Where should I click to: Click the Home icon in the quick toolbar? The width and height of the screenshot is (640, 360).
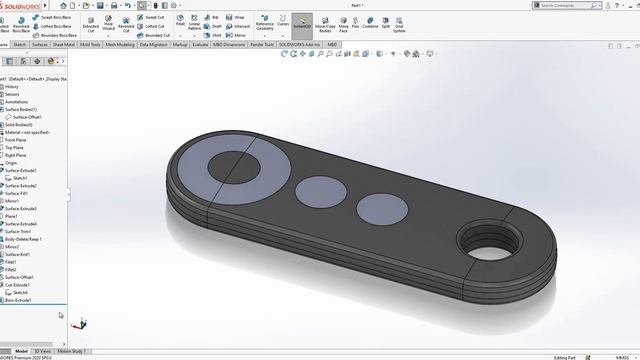[63, 5]
